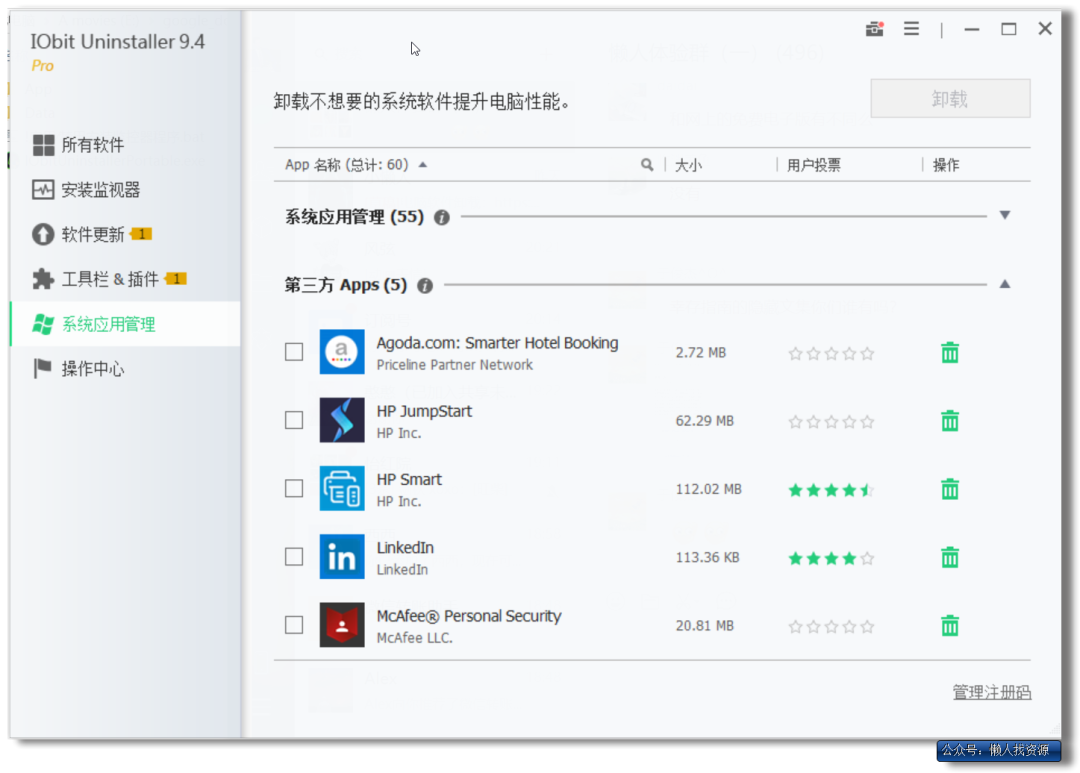Rate LinkedIn using its star rating
Screen dimensions: 1080x773
tap(831, 558)
